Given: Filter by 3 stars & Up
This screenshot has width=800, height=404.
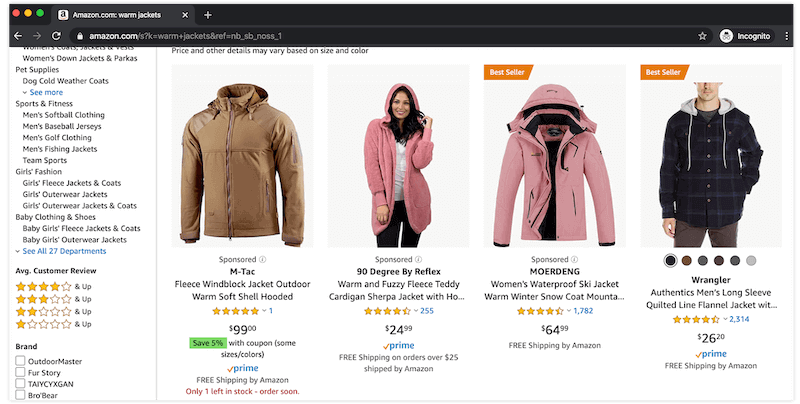Looking at the screenshot, I should coord(54,299).
